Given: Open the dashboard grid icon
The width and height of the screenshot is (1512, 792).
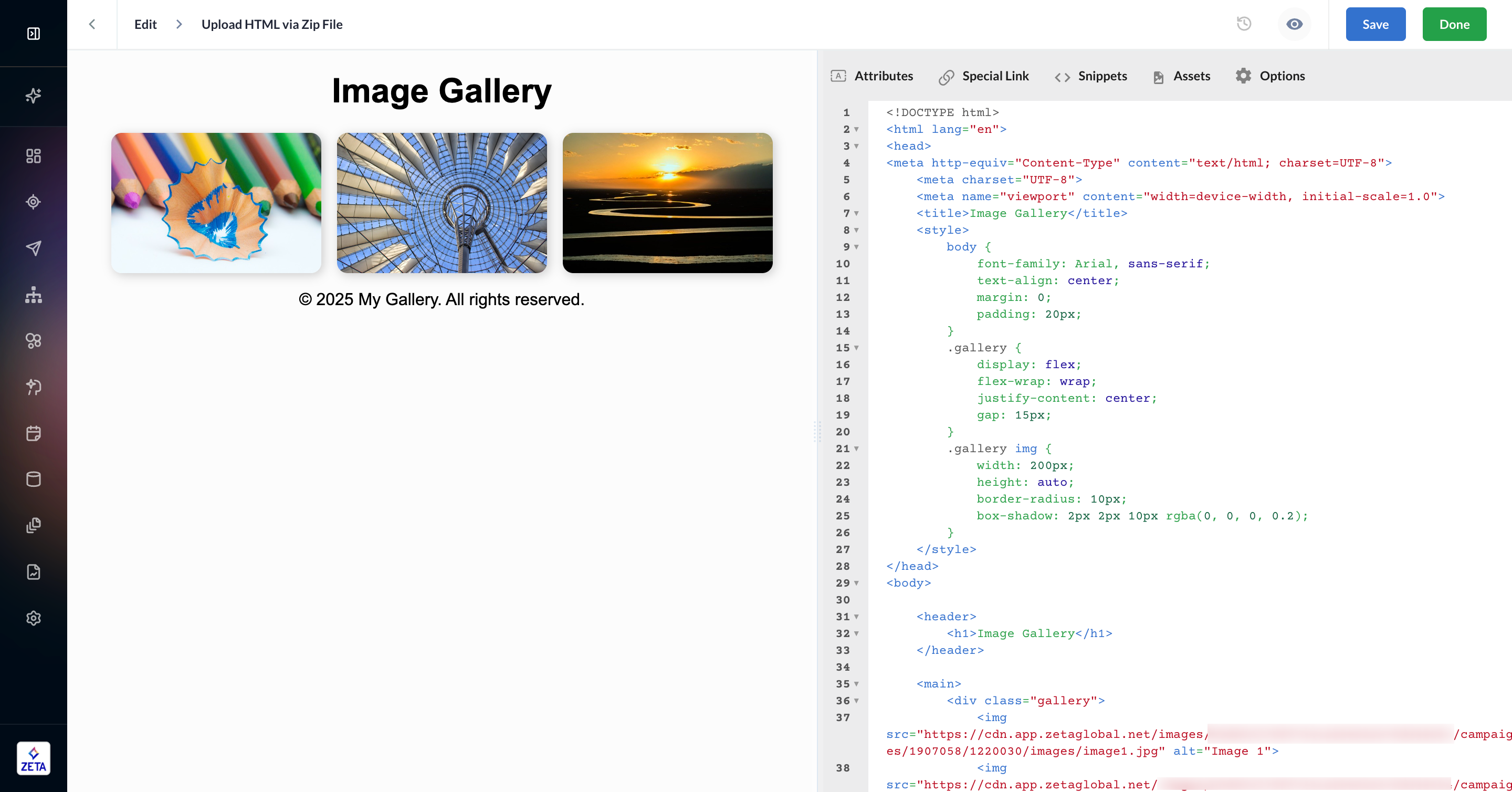Looking at the screenshot, I should coord(34,155).
